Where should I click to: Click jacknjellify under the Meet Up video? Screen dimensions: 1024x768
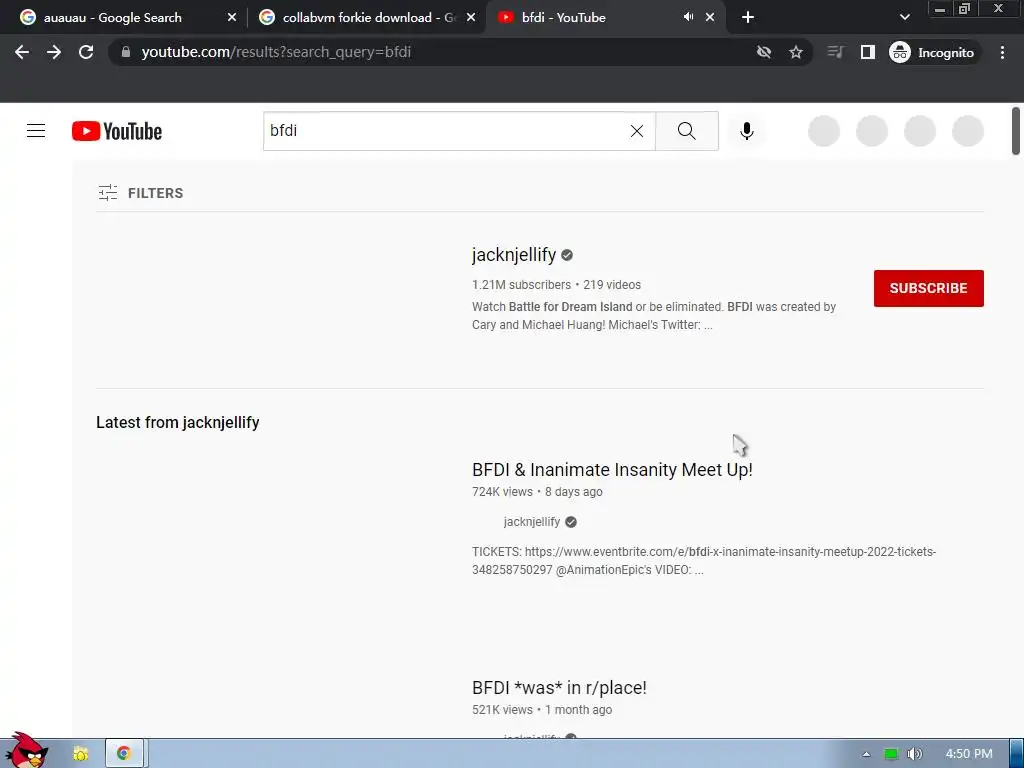point(532,522)
